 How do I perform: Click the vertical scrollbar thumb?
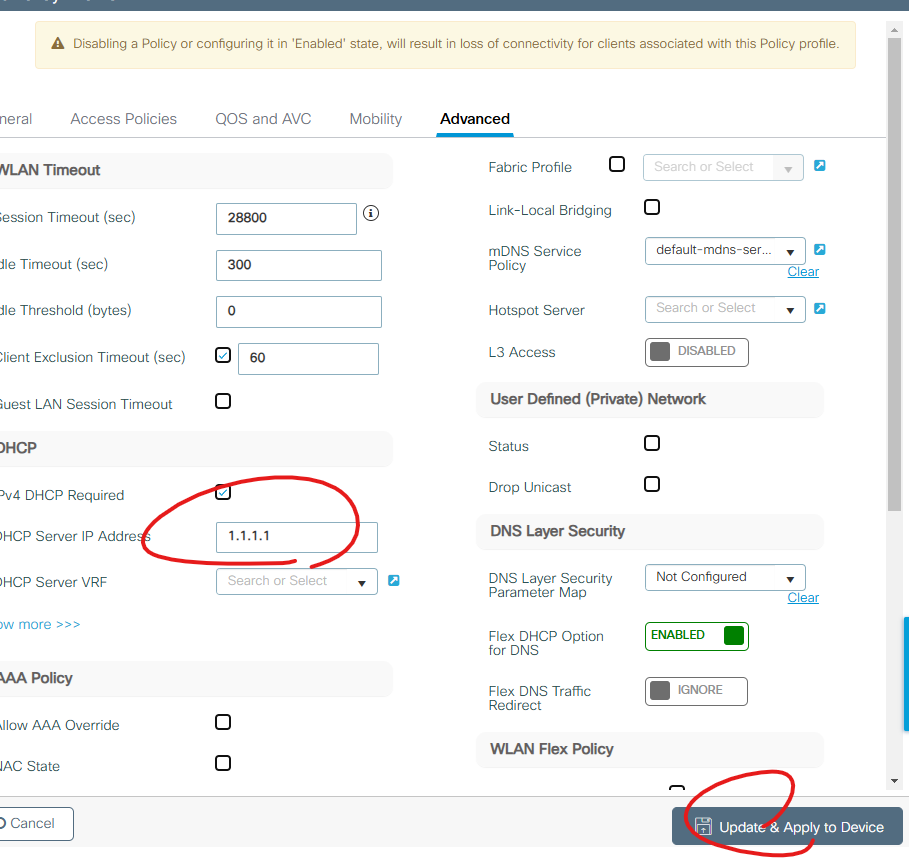pyautogui.click(x=895, y=274)
